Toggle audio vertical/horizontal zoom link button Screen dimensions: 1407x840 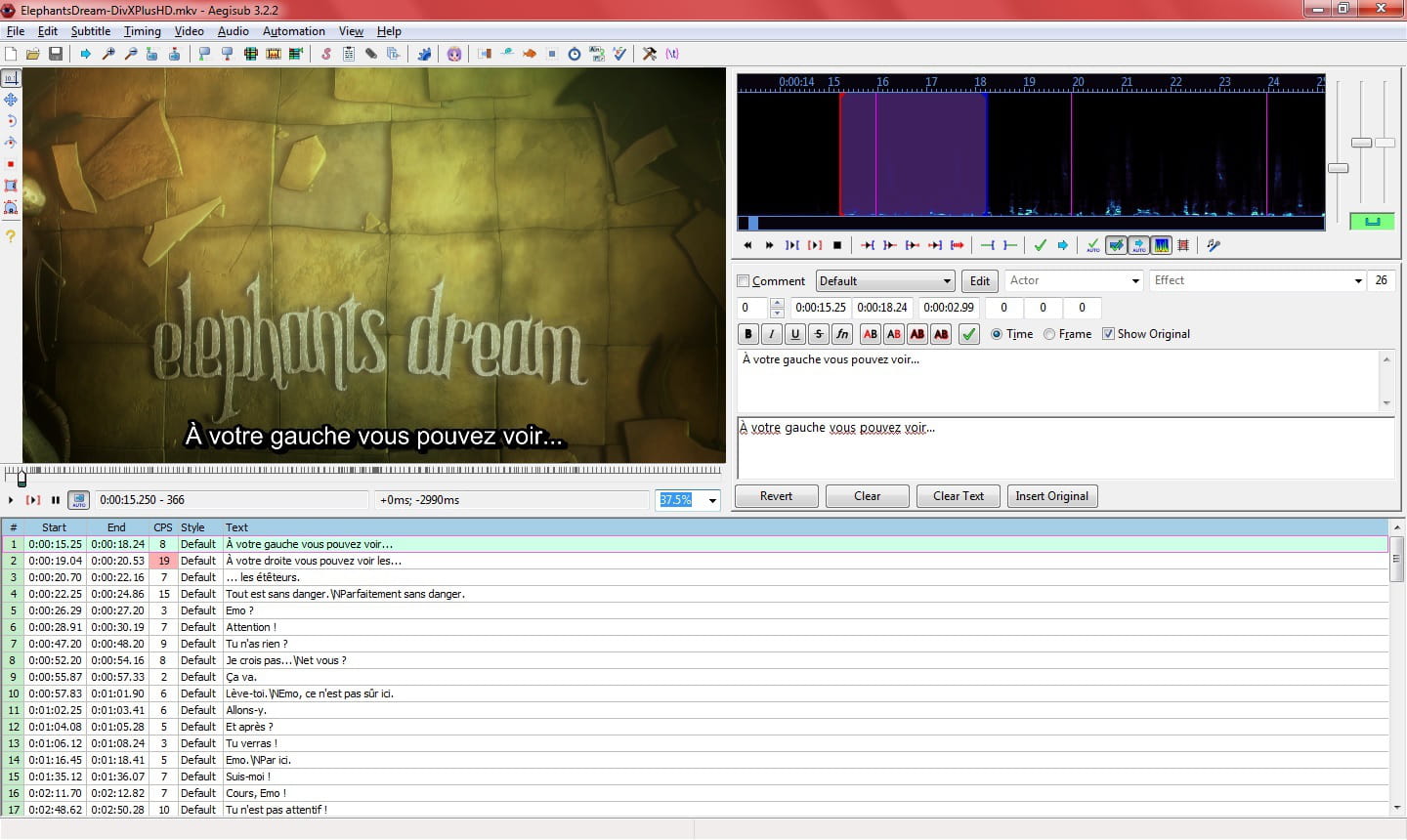coord(1372,222)
